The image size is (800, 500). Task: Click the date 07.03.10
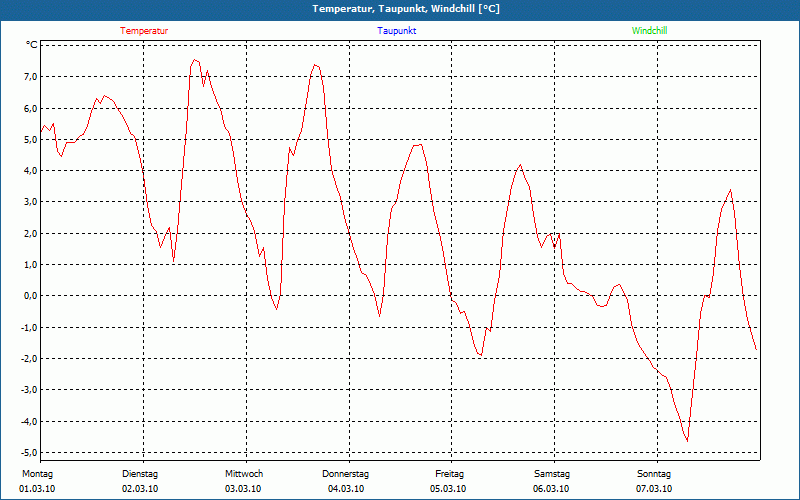click(x=654, y=489)
